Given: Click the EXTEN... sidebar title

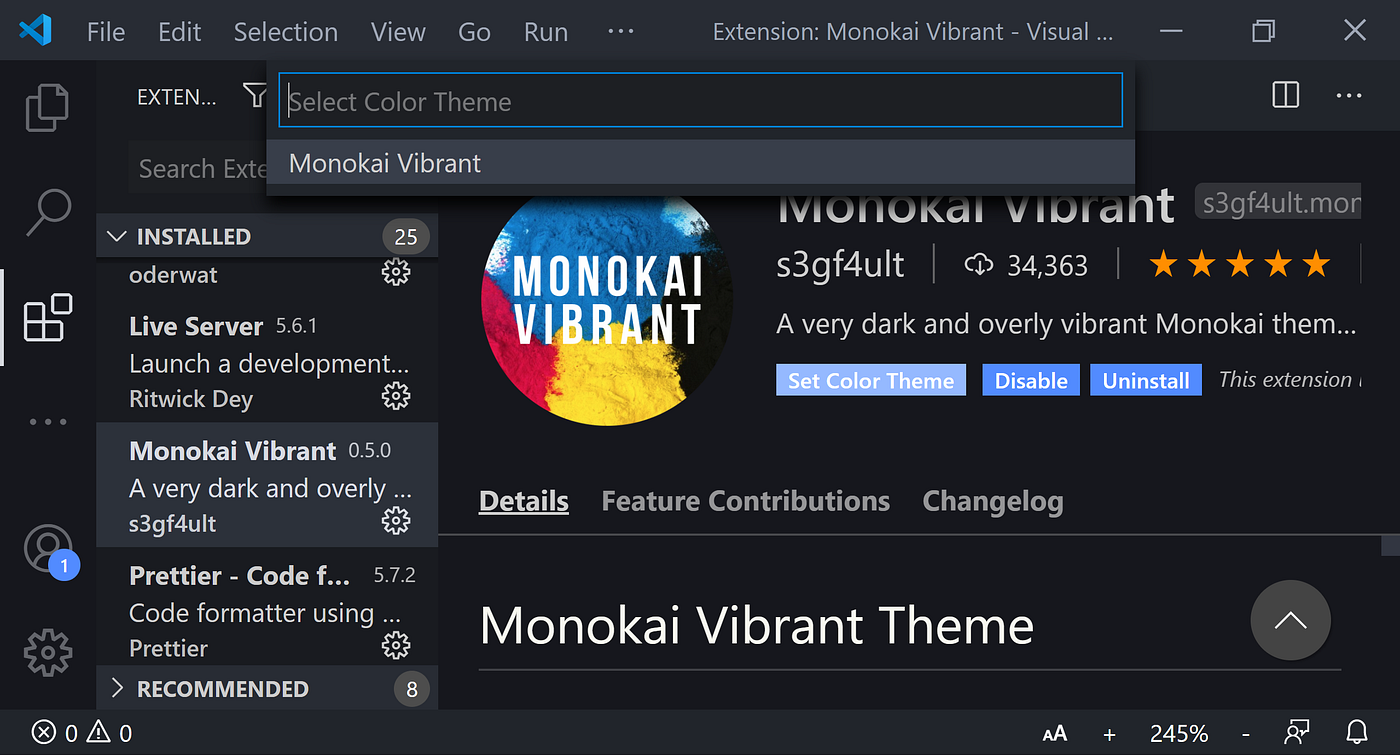Looking at the screenshot, I should 176,97.
